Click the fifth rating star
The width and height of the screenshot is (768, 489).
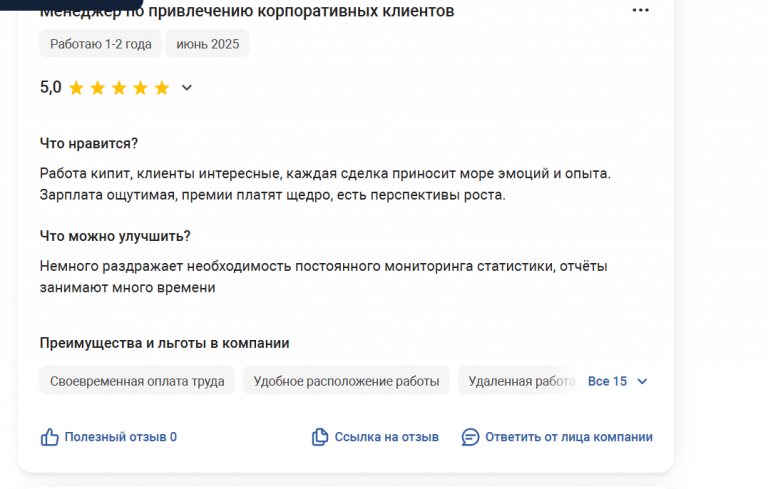click(162, 88)
